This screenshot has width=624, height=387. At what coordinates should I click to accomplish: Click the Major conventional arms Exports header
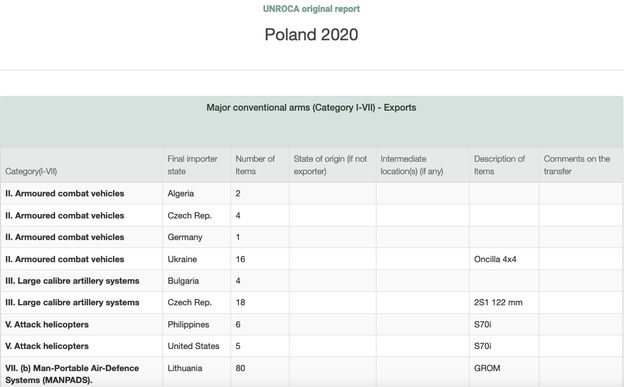click(x=311, y=108)
